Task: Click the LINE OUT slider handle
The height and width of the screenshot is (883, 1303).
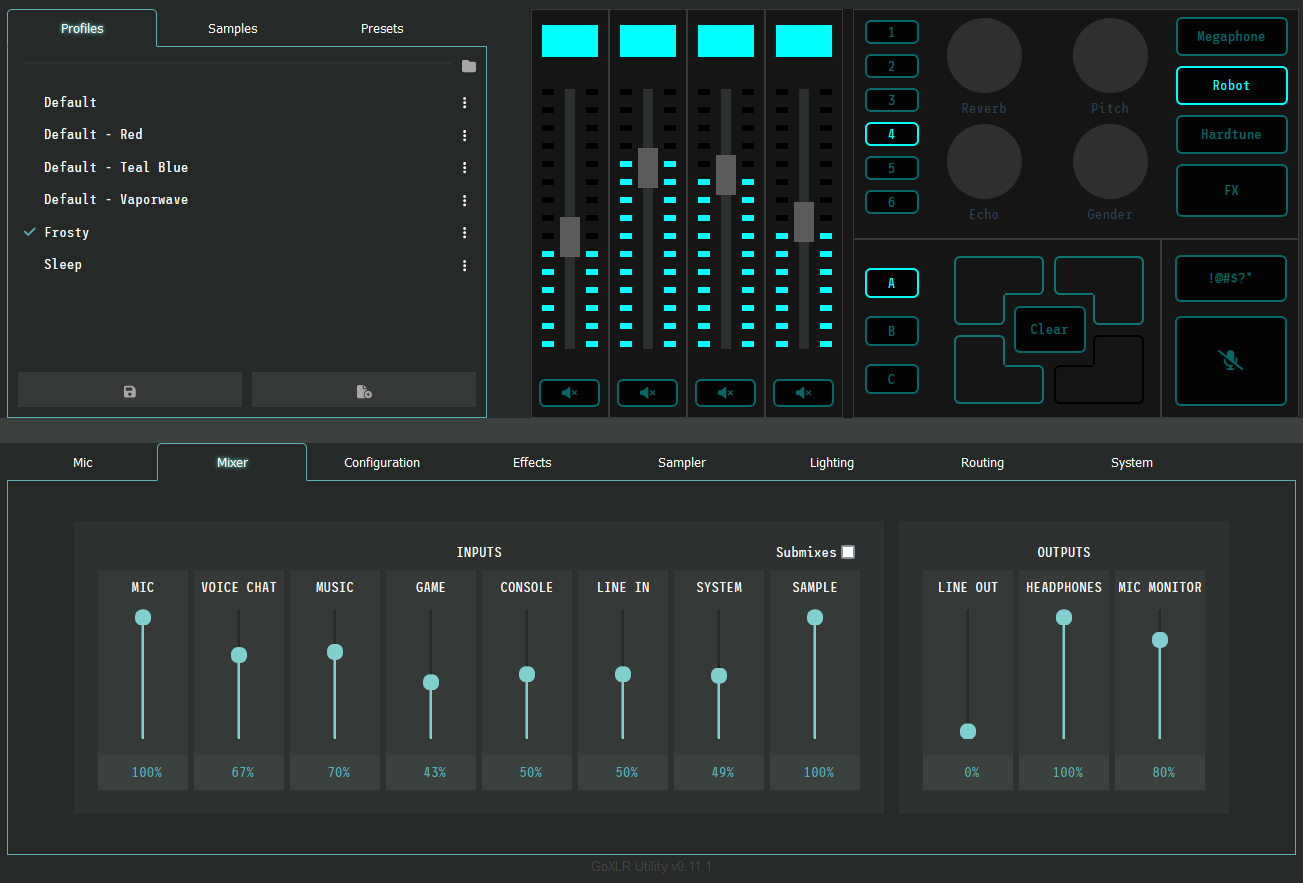Action: click(968, 731)
